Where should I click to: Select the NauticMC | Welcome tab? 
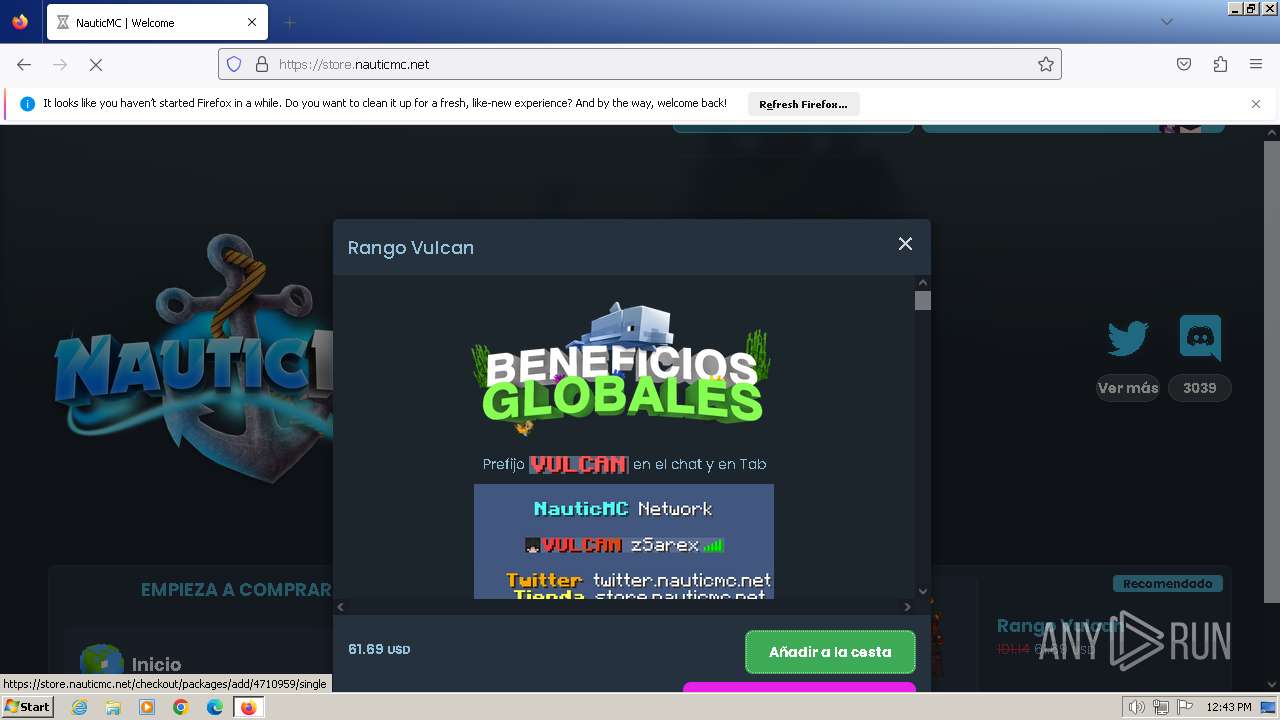click(x=157, y=22)
